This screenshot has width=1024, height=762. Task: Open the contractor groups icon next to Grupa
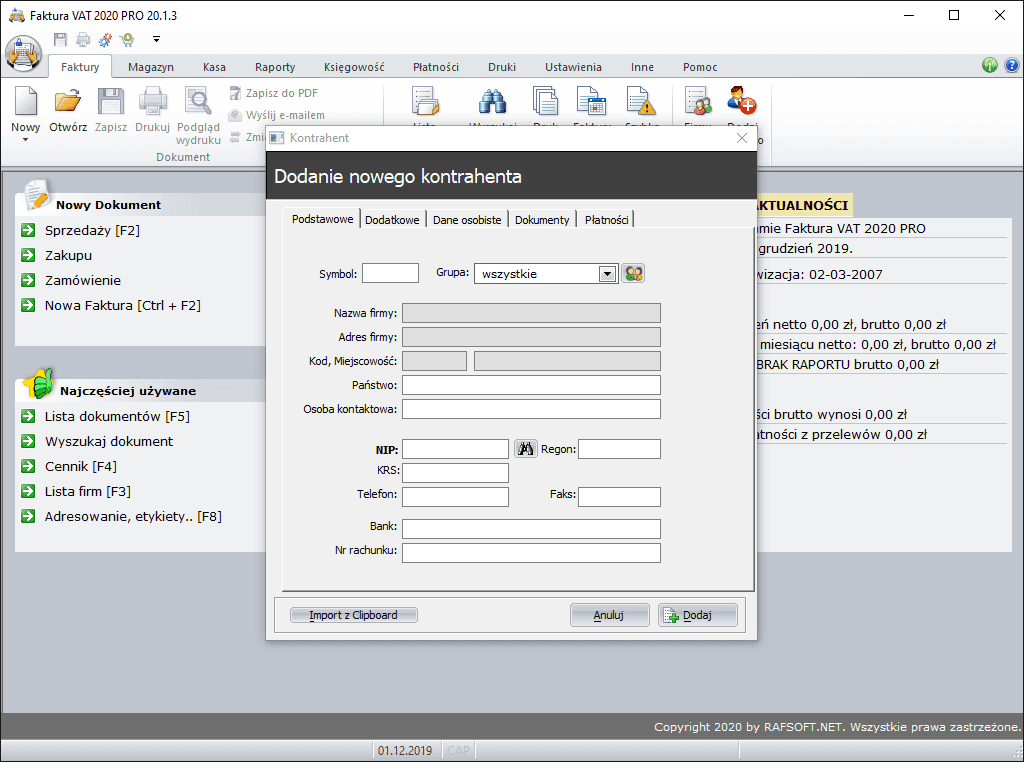click(633, 273)
